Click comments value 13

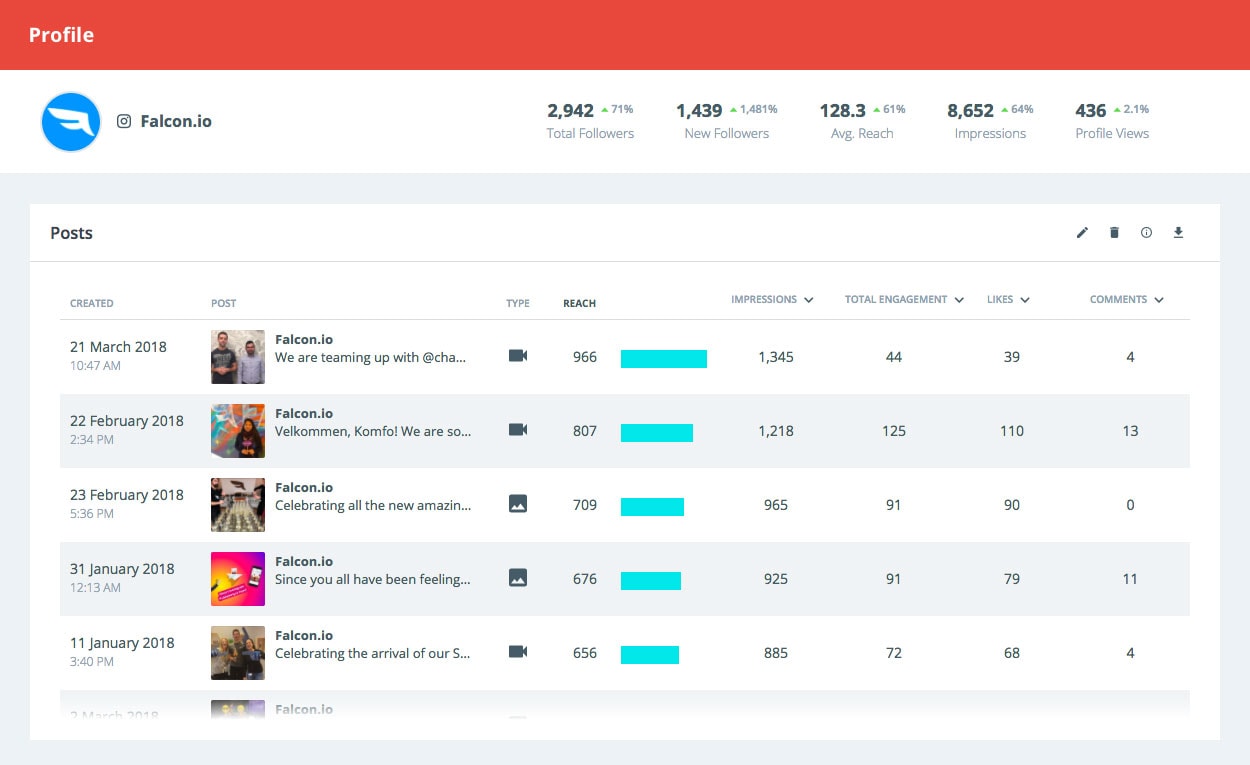(1130, 431)
